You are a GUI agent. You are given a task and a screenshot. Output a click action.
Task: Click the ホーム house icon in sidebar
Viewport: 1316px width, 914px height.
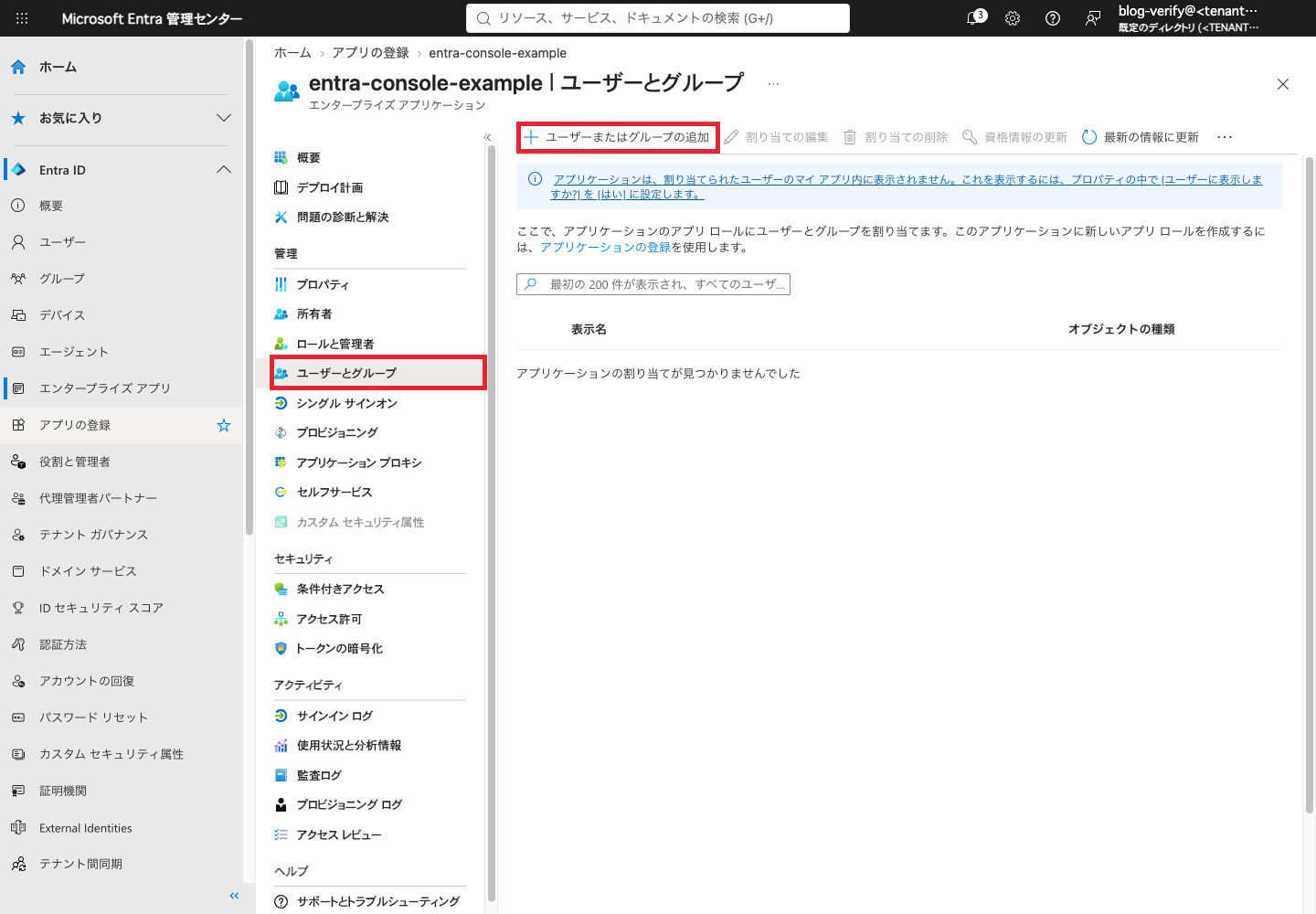(x=18, y=67)
